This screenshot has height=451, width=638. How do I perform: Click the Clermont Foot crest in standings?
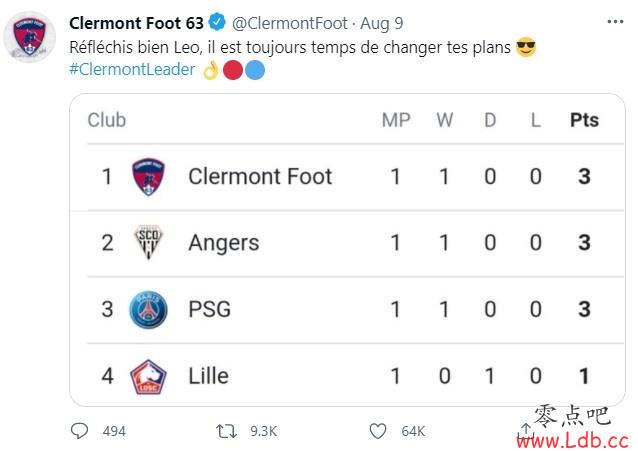[x=149, y=177]
